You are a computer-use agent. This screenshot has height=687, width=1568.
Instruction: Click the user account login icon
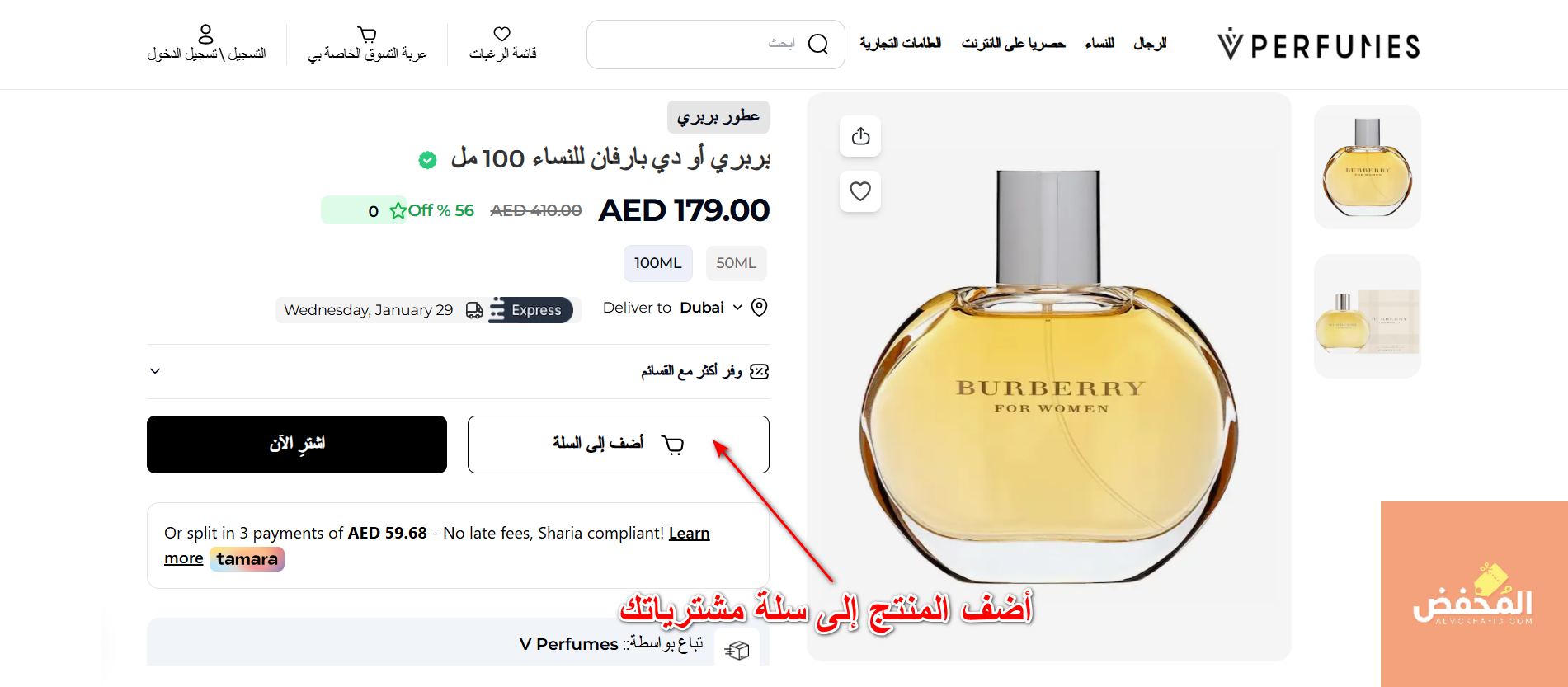[206, 34]
